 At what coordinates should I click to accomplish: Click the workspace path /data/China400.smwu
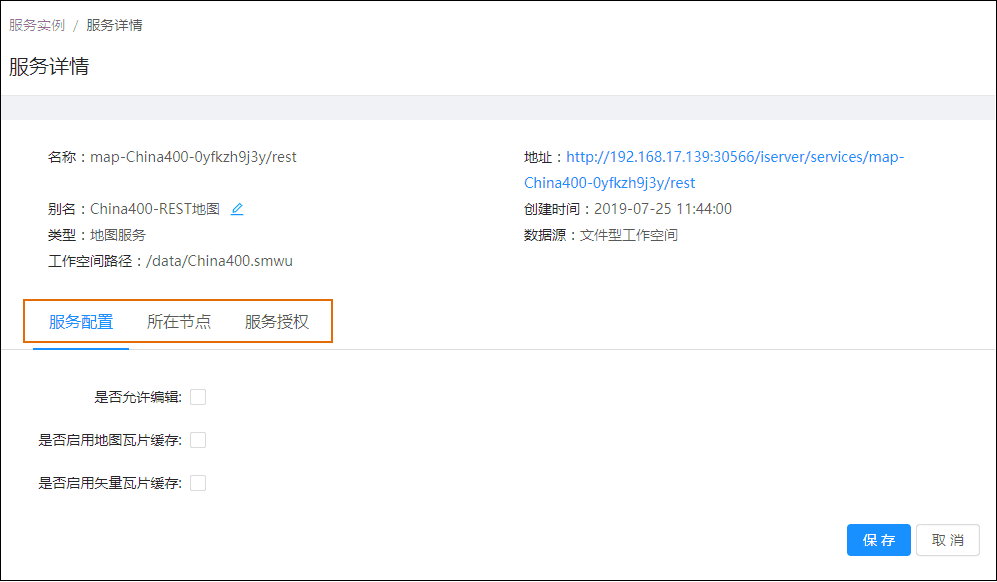(219, 262)
